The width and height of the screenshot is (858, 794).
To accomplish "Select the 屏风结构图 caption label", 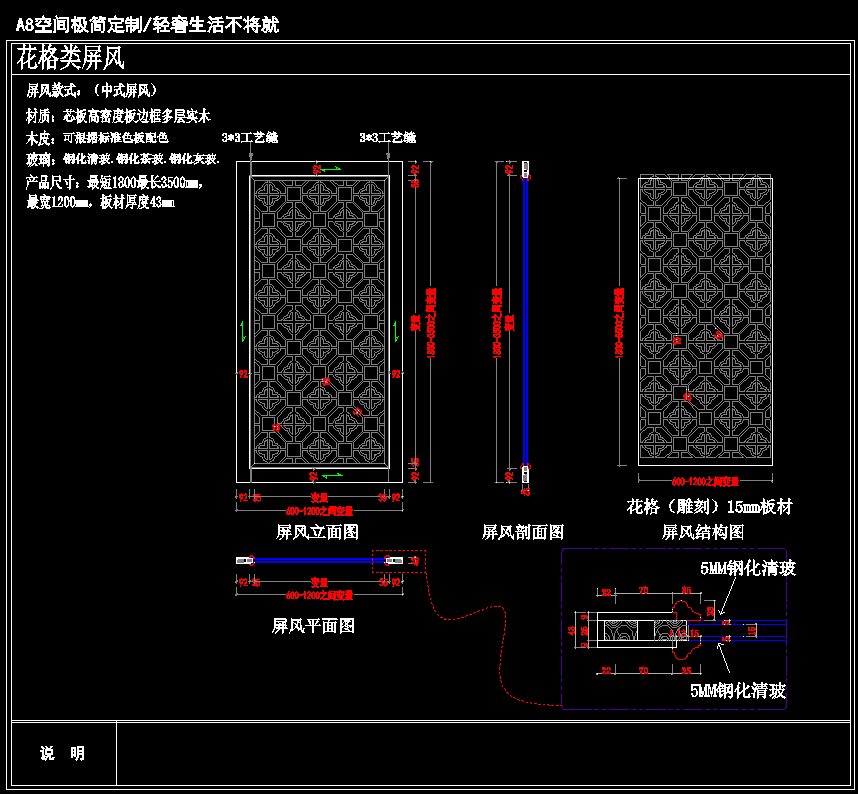I will coord(703,532).
